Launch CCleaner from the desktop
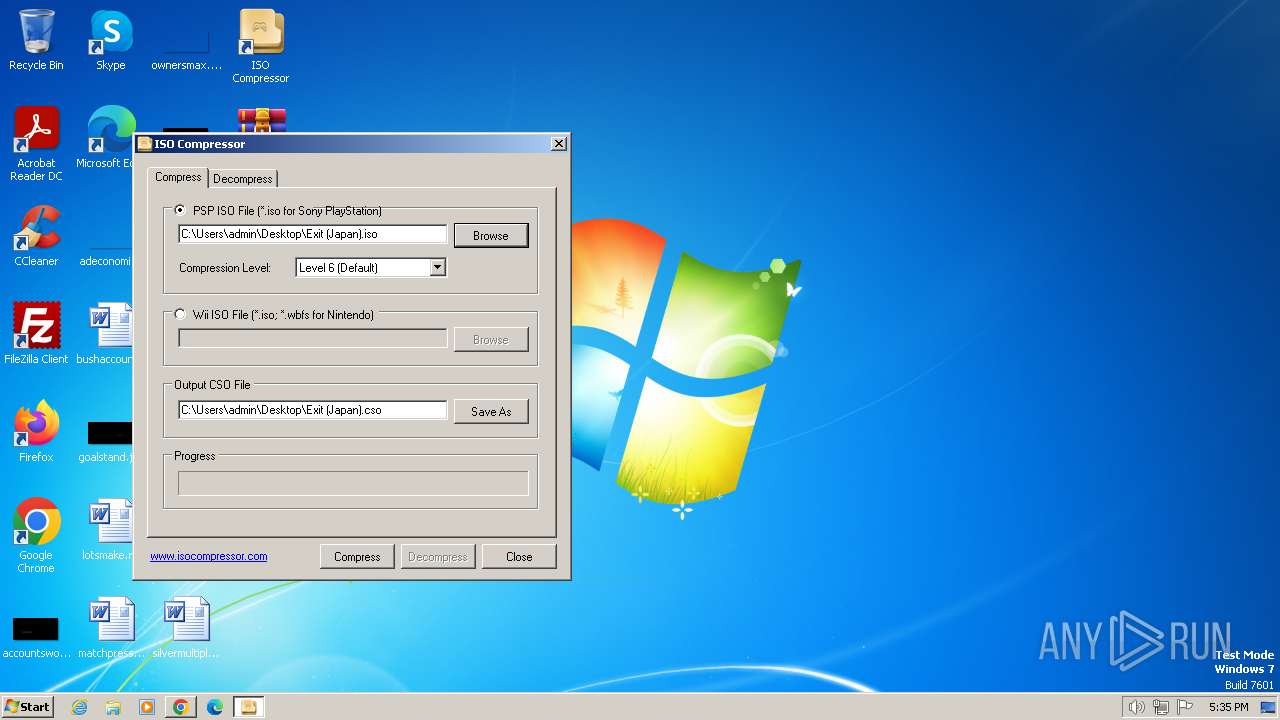The image size is (1280, 720). coord(36,236)
